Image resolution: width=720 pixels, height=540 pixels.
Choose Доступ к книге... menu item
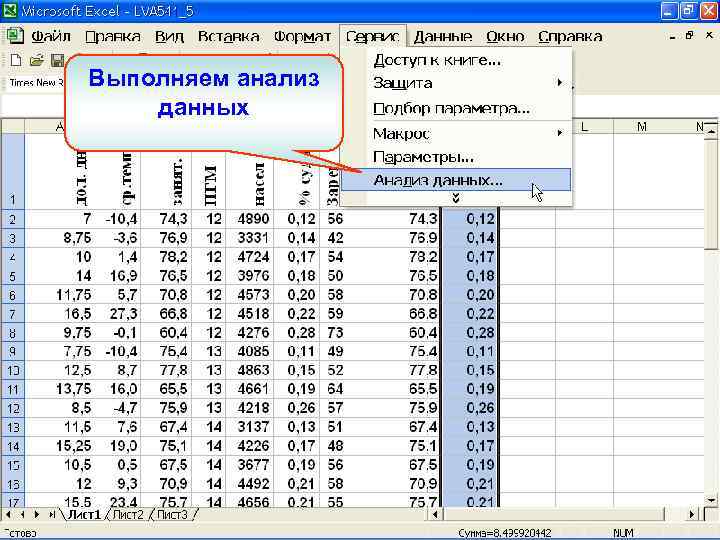coord(456,60)
